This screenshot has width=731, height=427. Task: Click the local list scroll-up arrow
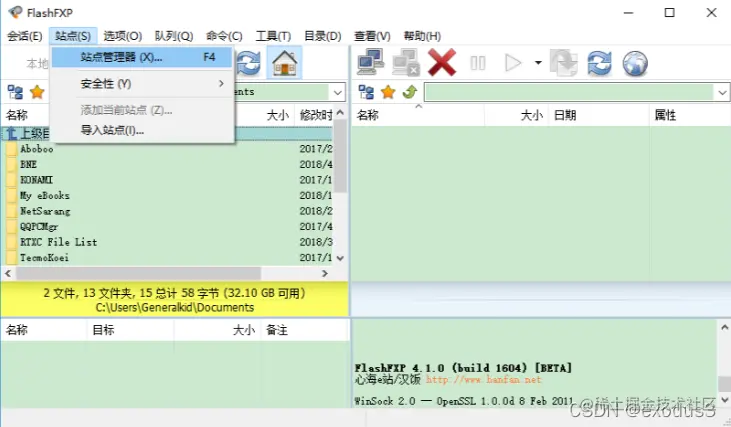click(x=340, y=113)
